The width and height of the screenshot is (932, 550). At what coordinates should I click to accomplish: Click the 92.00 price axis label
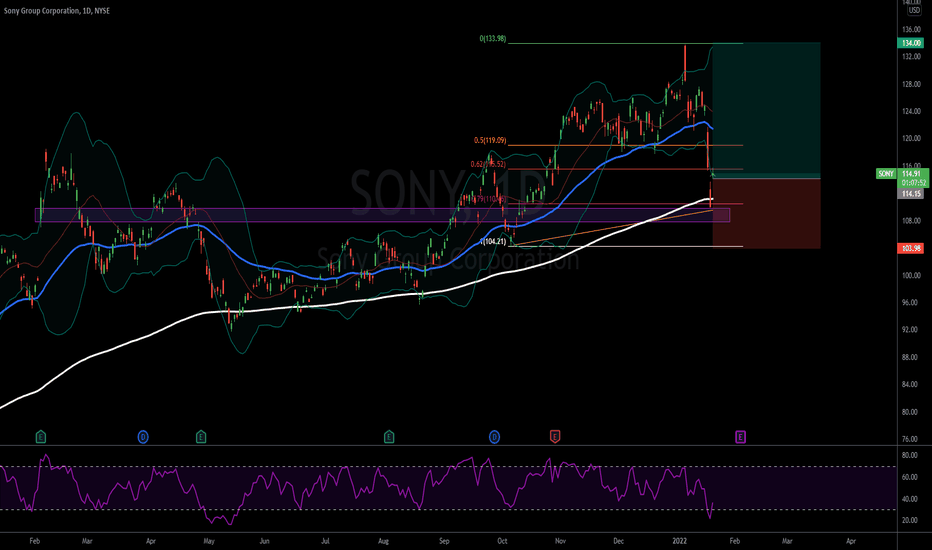coord(911,329)
